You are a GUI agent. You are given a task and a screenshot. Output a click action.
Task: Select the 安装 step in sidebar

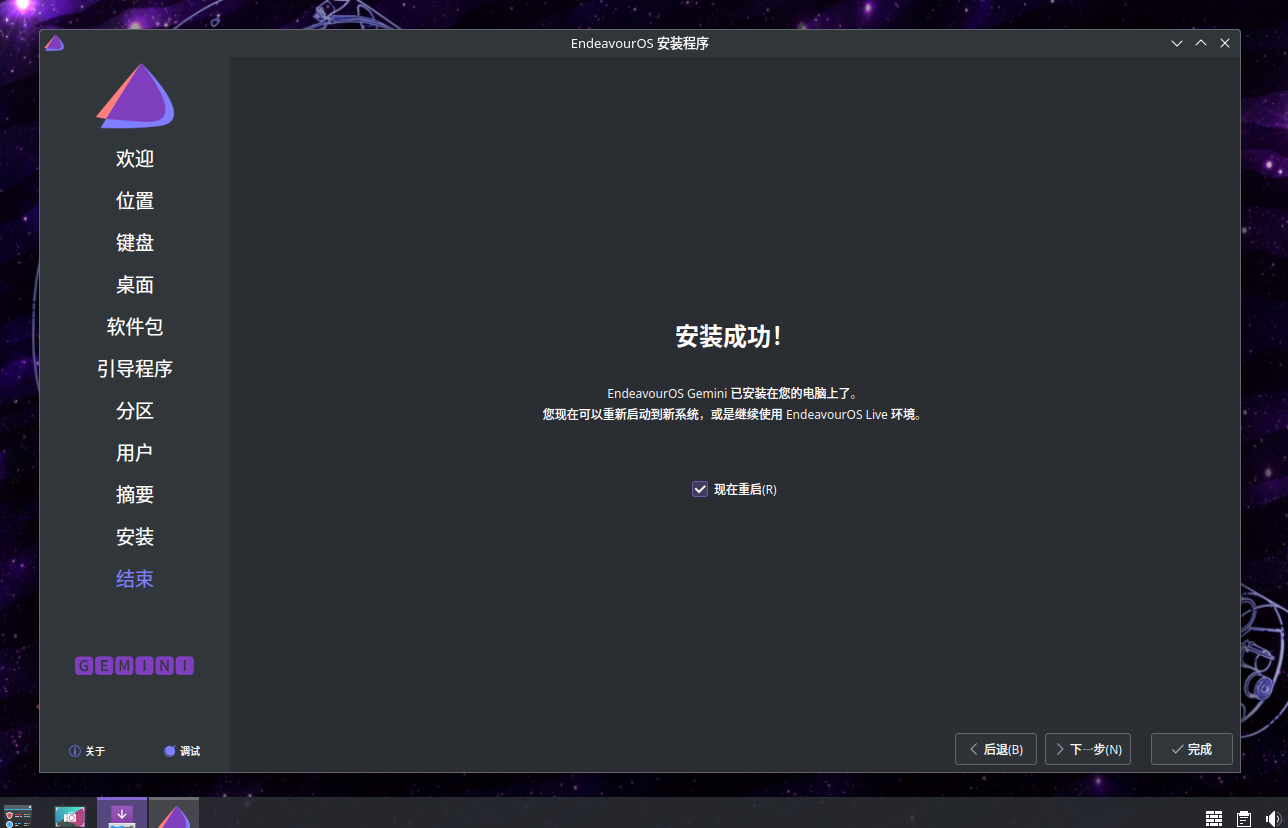135,537
